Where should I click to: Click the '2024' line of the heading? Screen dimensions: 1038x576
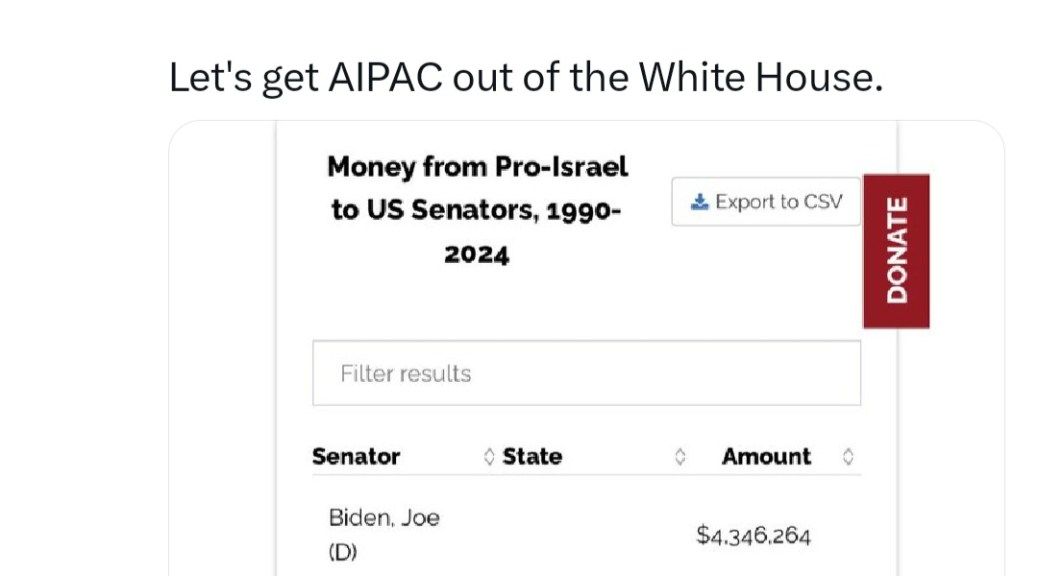[x=477, y=254]
